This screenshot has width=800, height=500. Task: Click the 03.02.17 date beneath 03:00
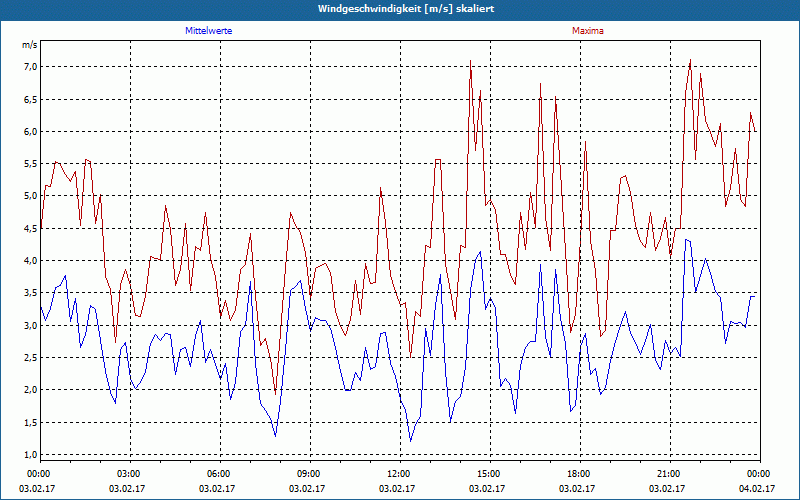click(127, 488)
